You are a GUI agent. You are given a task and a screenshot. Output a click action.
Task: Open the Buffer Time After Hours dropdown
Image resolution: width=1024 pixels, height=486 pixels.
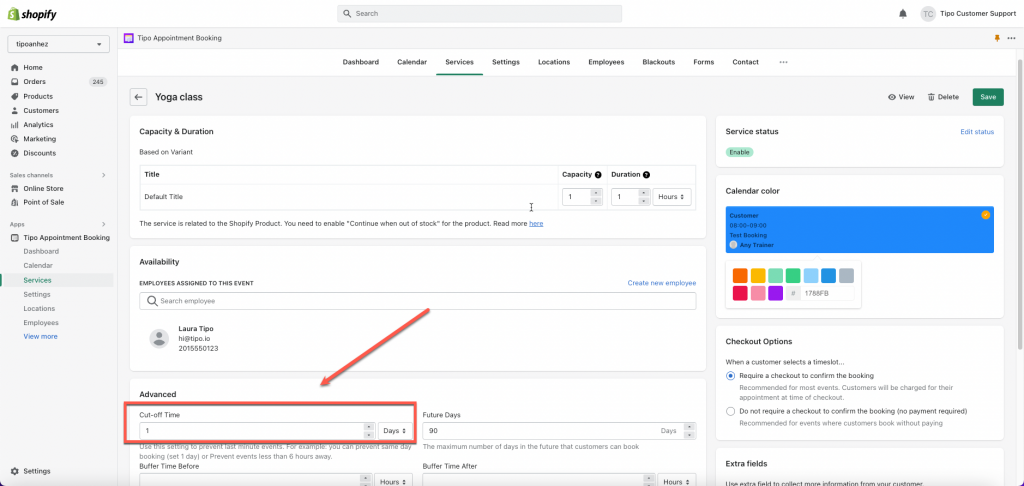coord(677,481)
